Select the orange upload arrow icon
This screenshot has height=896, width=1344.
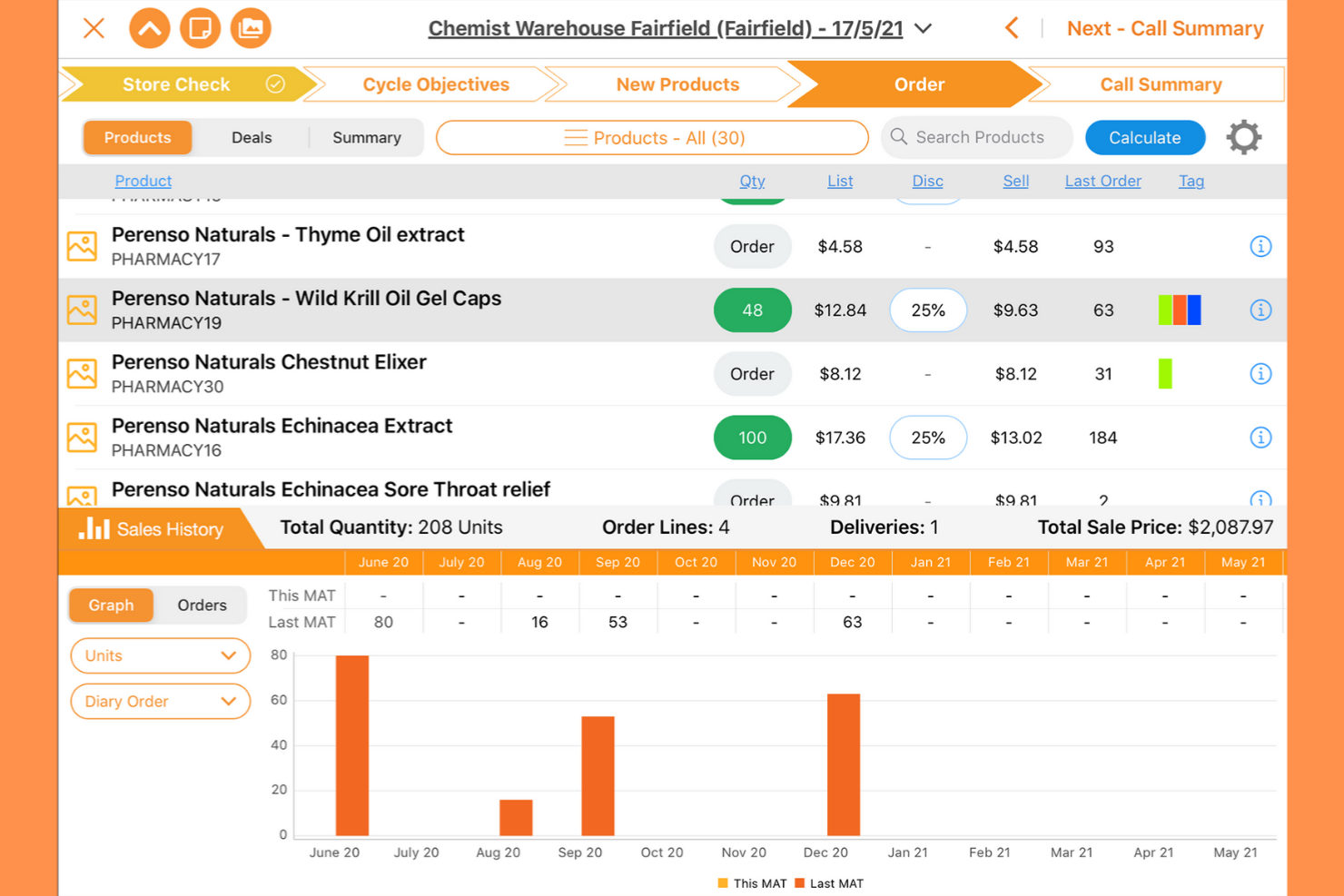coord(149,28)
